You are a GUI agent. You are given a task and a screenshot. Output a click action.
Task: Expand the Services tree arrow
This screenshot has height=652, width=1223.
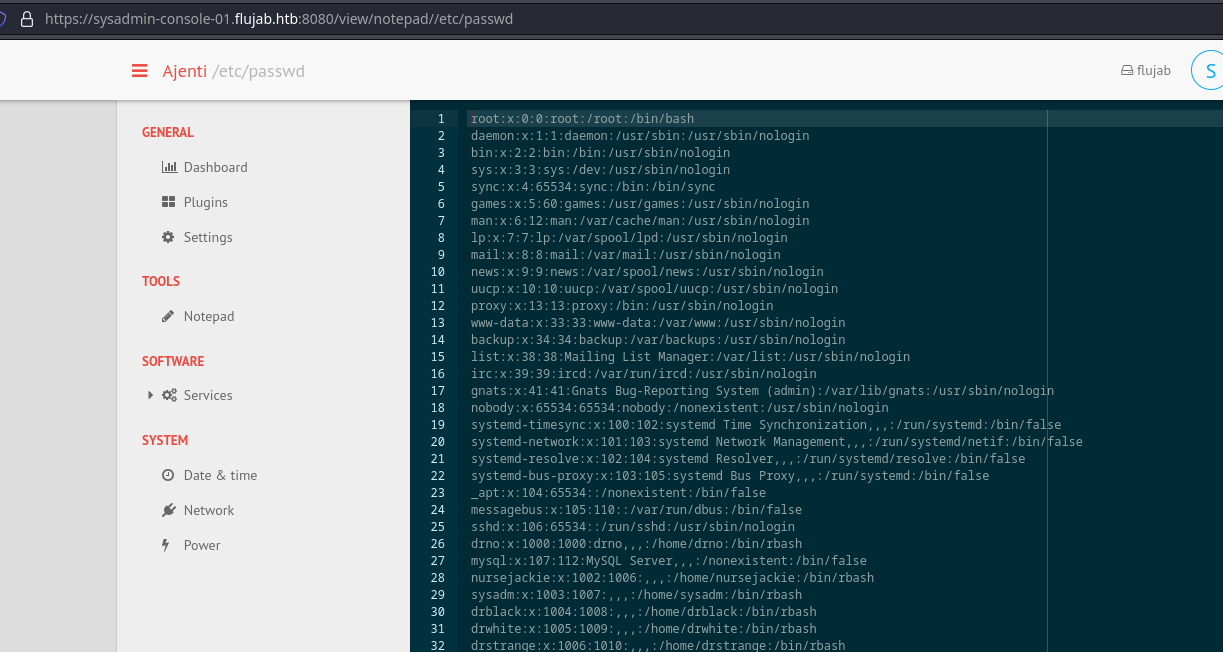tap(151, 395)
